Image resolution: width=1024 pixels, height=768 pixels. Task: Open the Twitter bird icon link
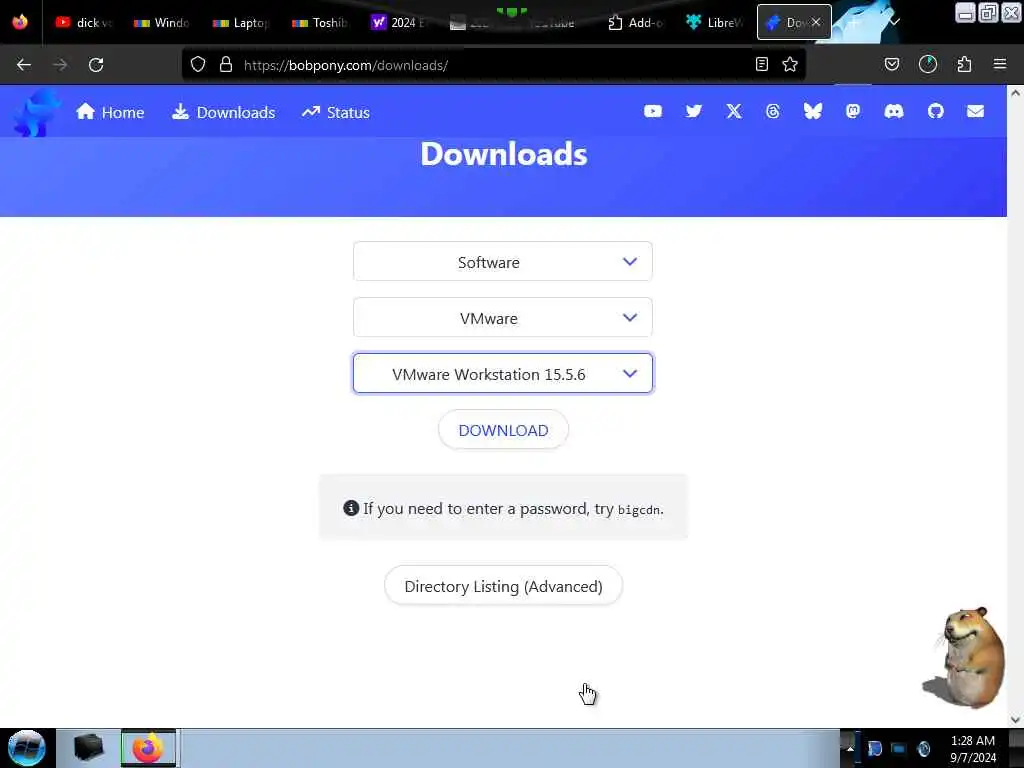[x=694, y=112]
